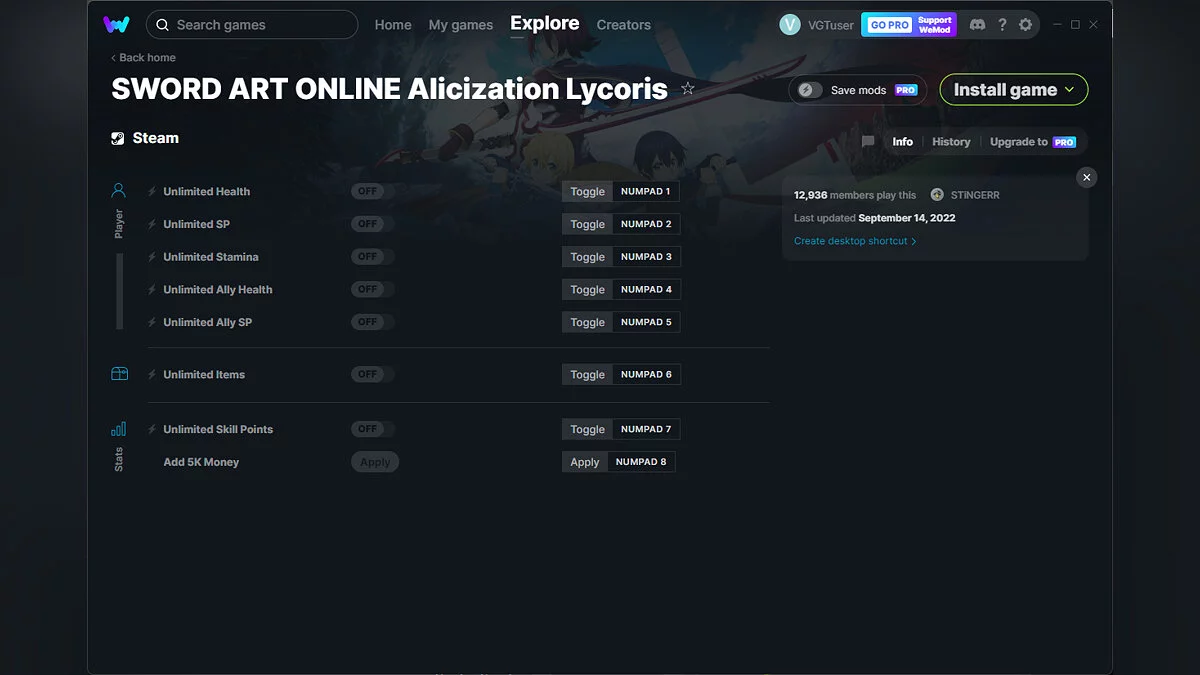Favorite the game with the star icon
Image resolution: width=1200 pixels, height=675 pixels.
pyautogui.click(x=688, y=89)
